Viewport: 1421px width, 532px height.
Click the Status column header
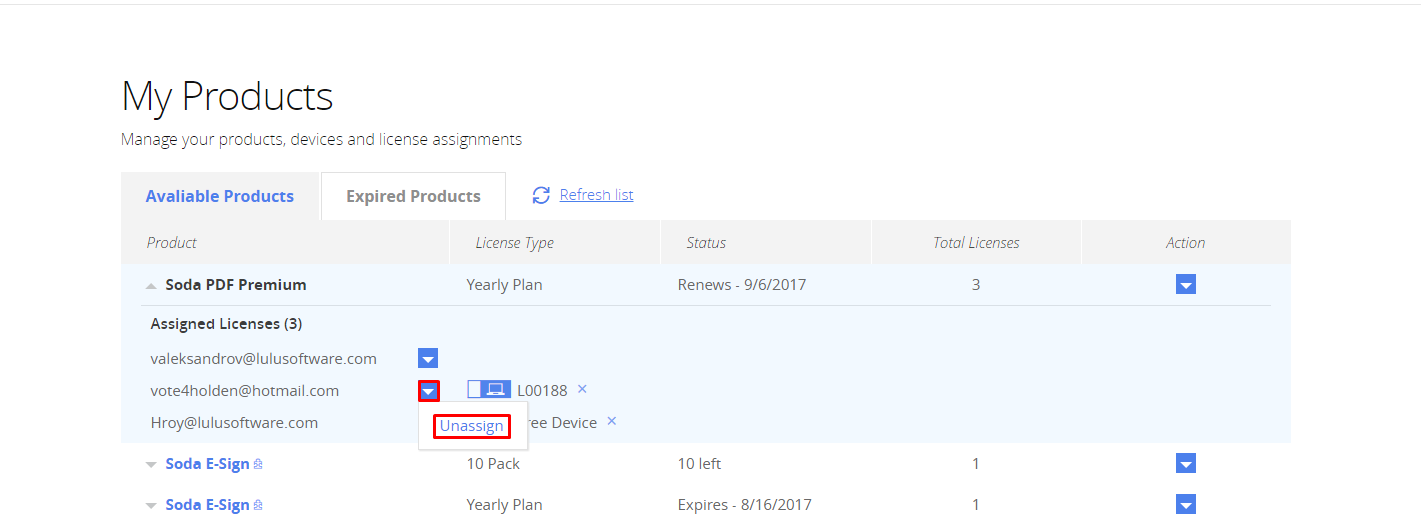point(706,243)
